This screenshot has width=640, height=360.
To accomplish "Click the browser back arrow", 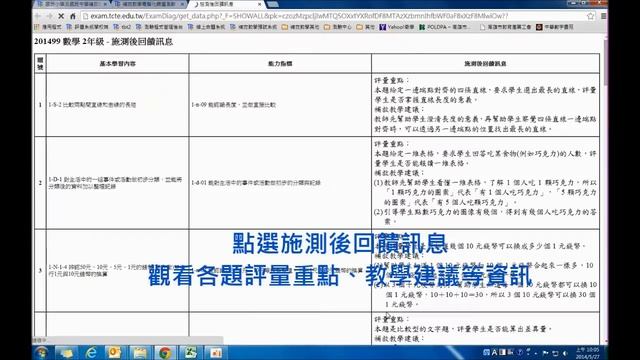I will point(38,16).
